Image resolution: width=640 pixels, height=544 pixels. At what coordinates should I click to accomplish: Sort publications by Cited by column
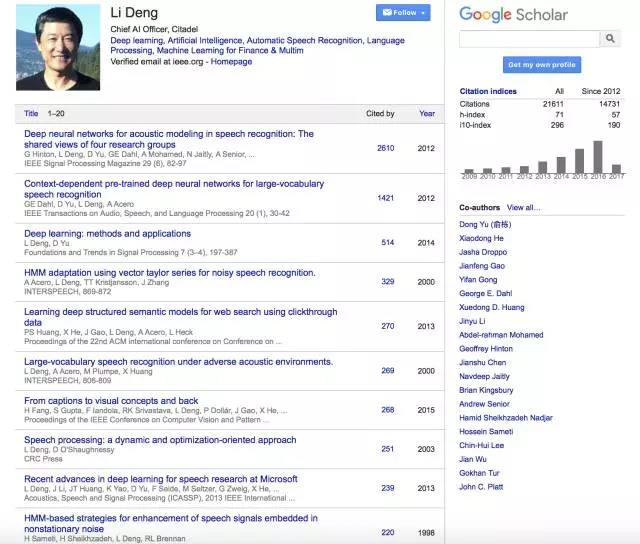[x=380, y=114]
